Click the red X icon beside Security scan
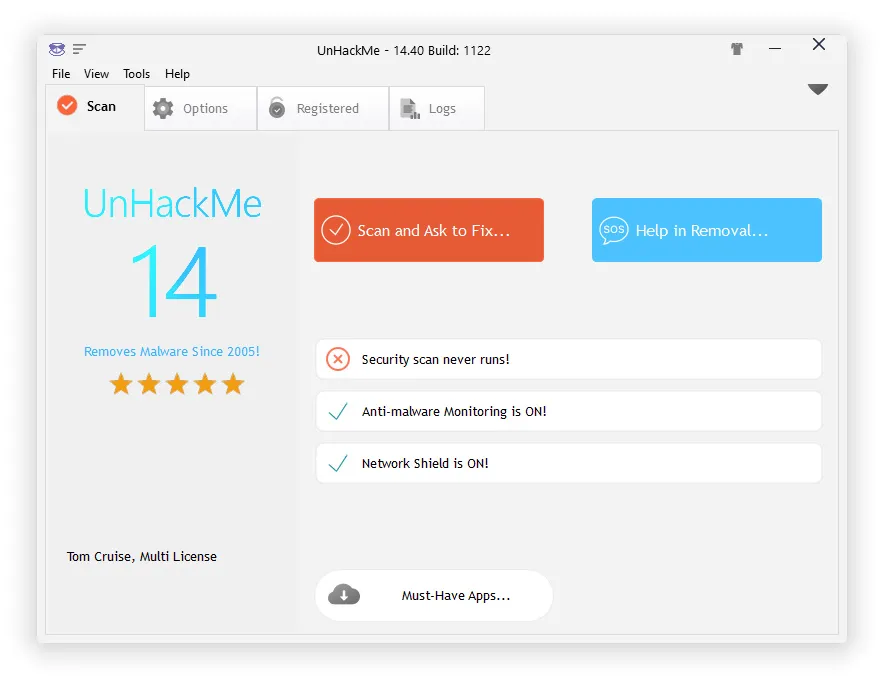 pos(338,360)
